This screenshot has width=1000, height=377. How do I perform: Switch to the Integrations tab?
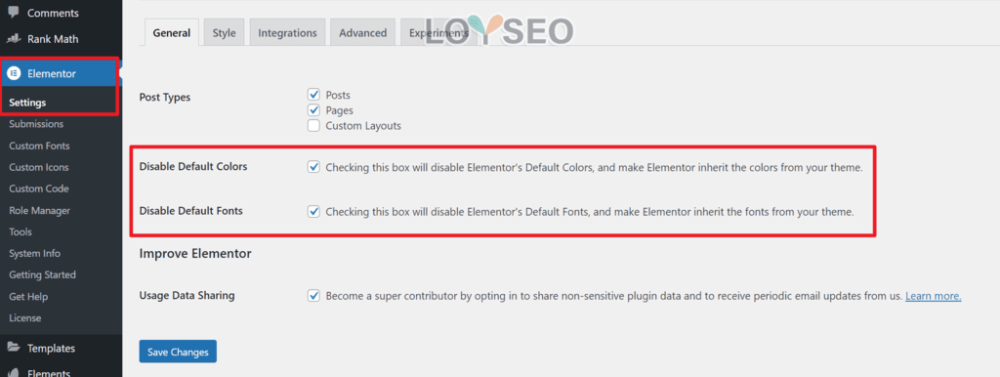click(x=288, y=33)
